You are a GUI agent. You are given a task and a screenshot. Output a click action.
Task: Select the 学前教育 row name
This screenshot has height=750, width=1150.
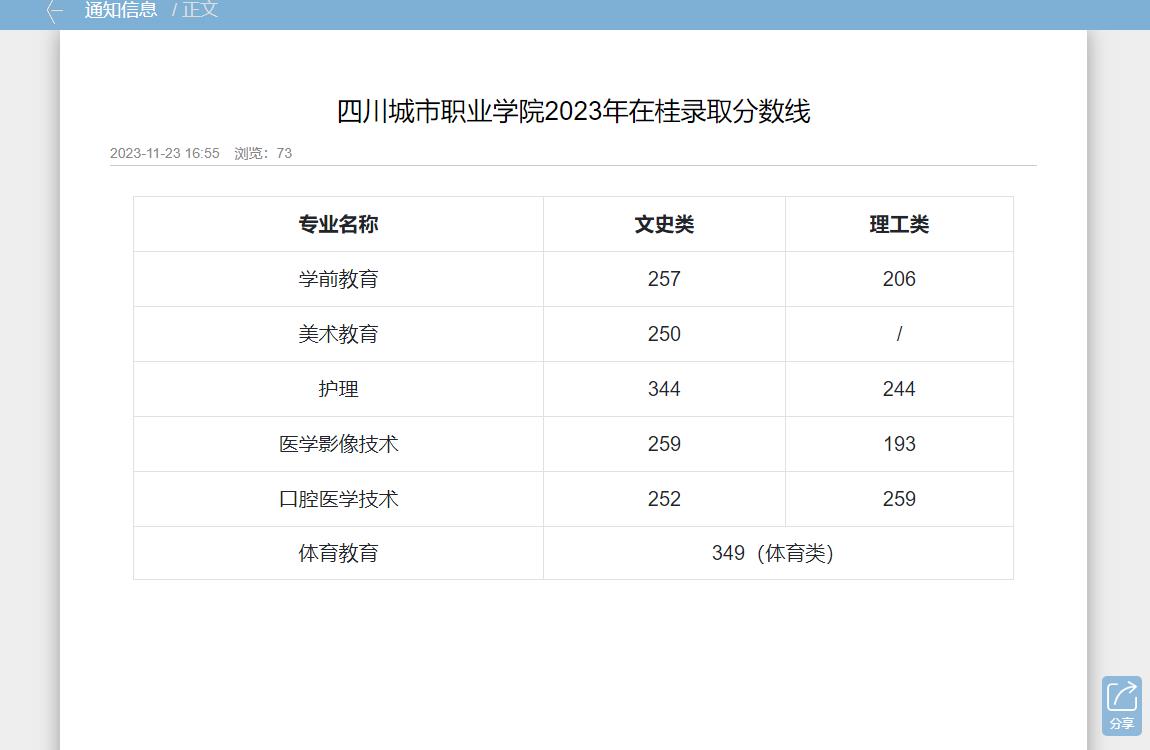click(x=338, y=279)
